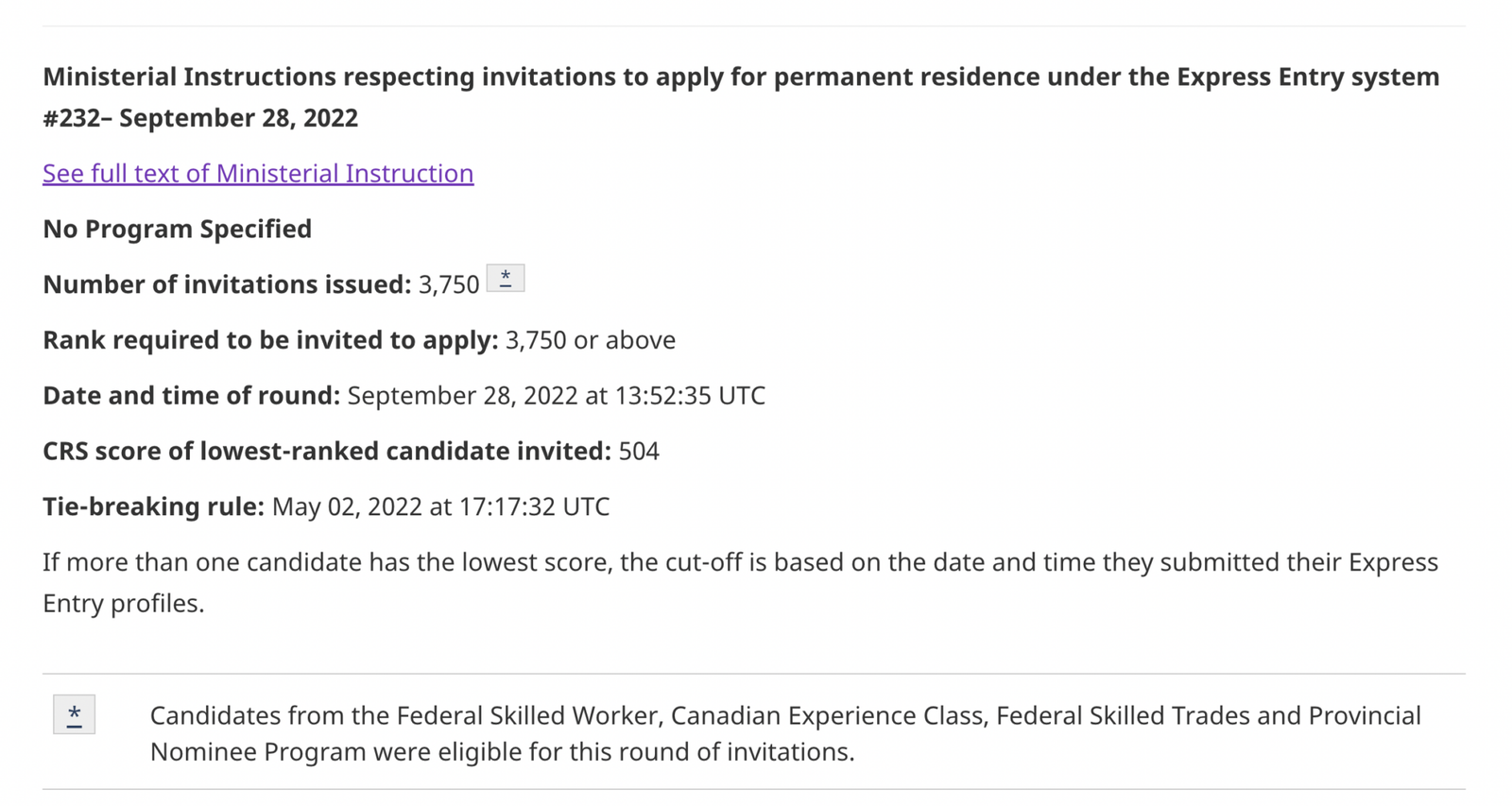Click the Ministerial Instructions heading text
The width and height of the screenshot is (1512, 806).
pos(740,77)
